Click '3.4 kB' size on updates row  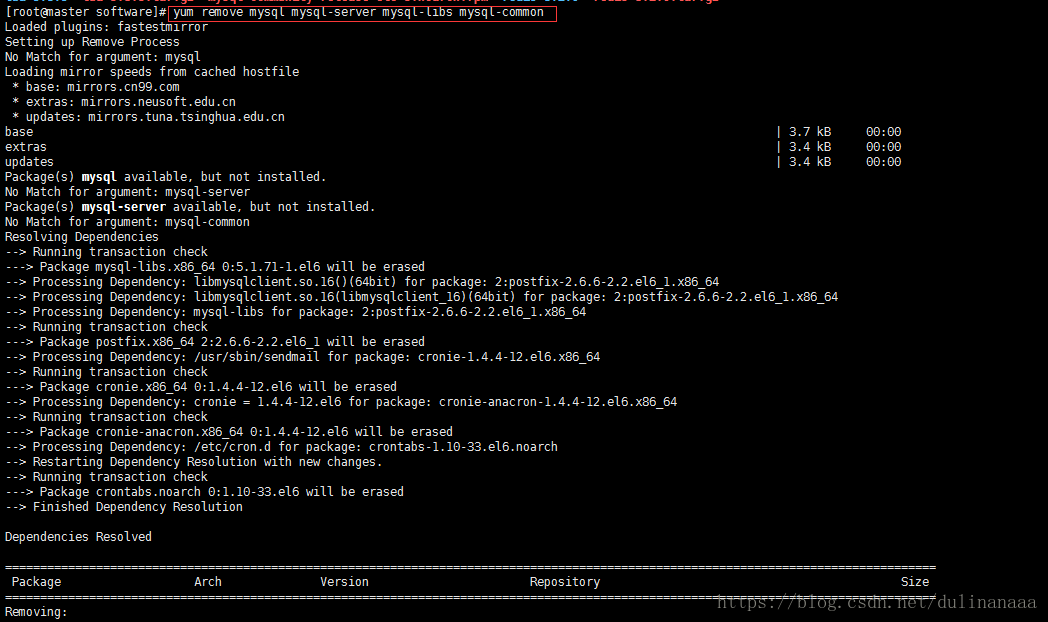[810, 162]
